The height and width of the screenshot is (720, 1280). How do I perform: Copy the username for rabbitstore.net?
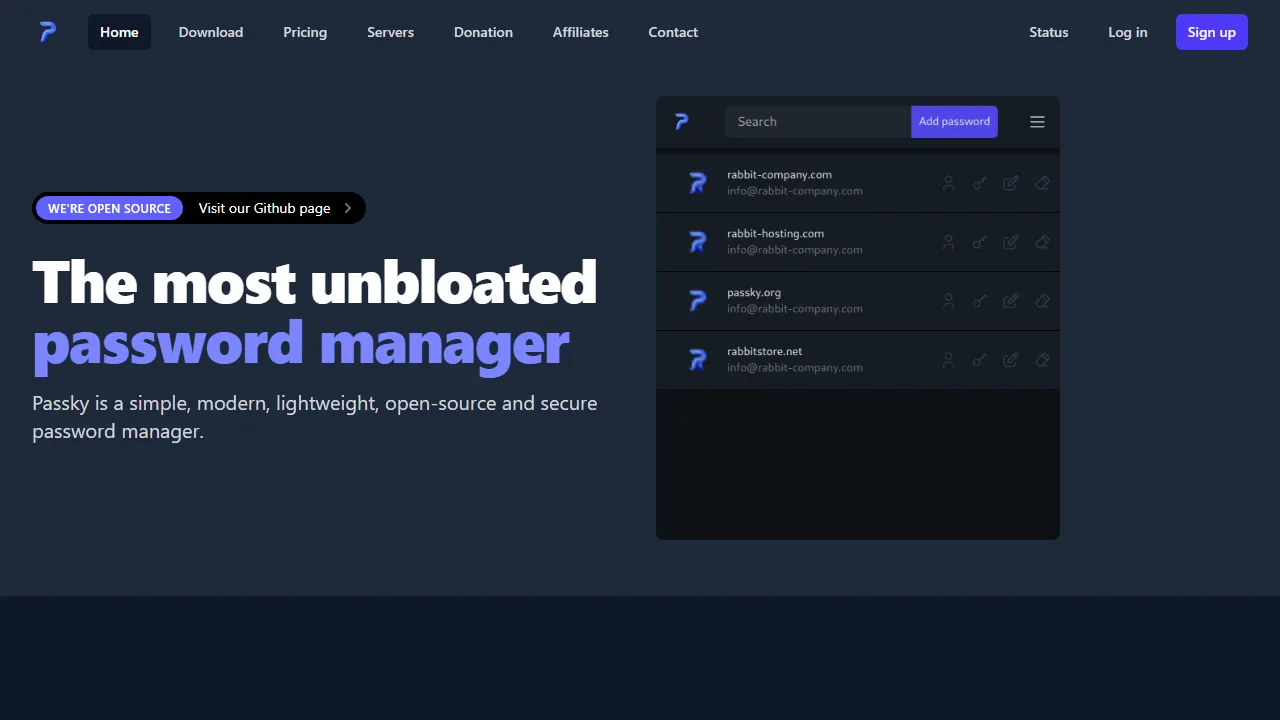948,360
